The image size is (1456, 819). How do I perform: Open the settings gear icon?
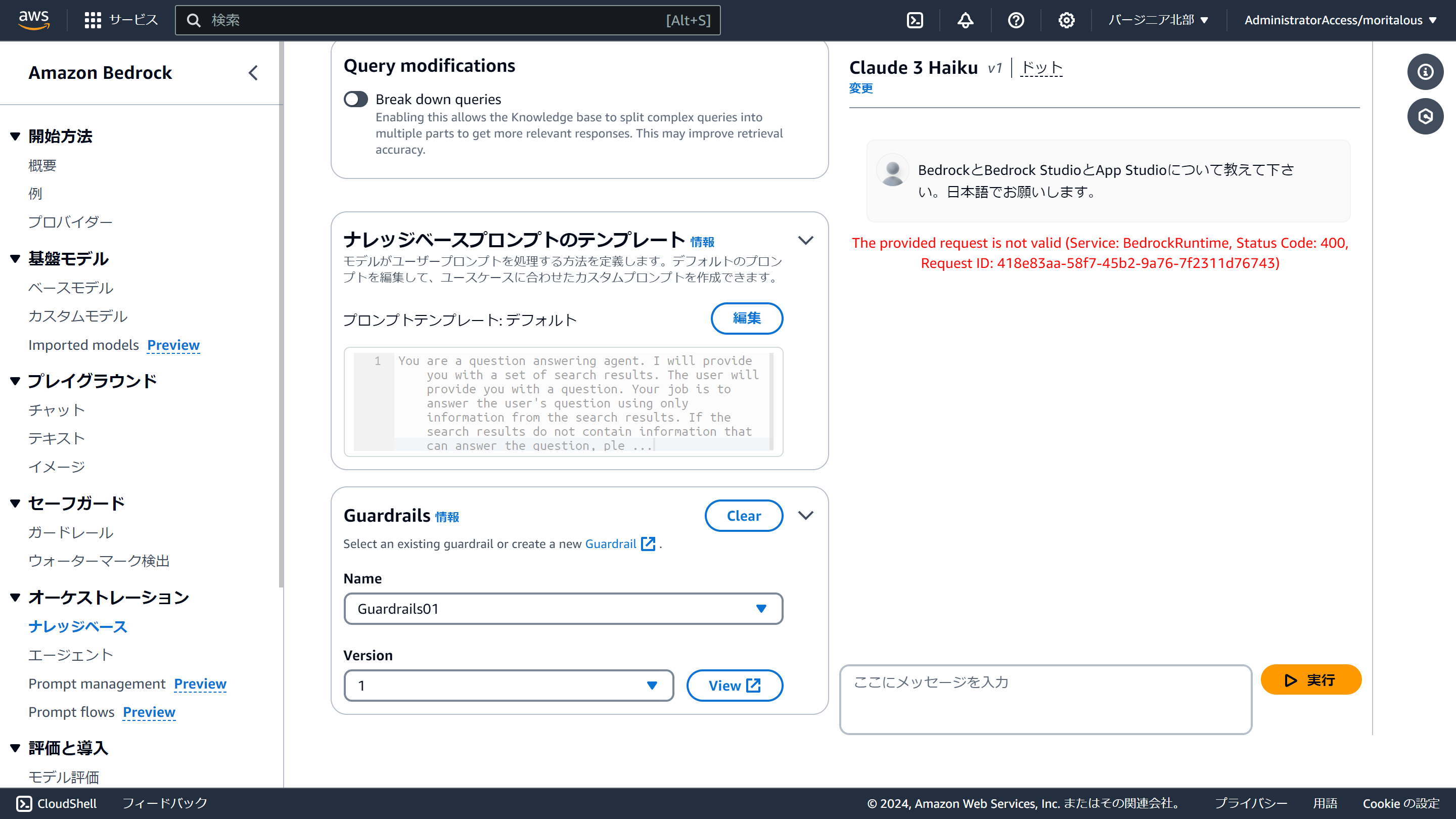click(x=1066, y=20)
